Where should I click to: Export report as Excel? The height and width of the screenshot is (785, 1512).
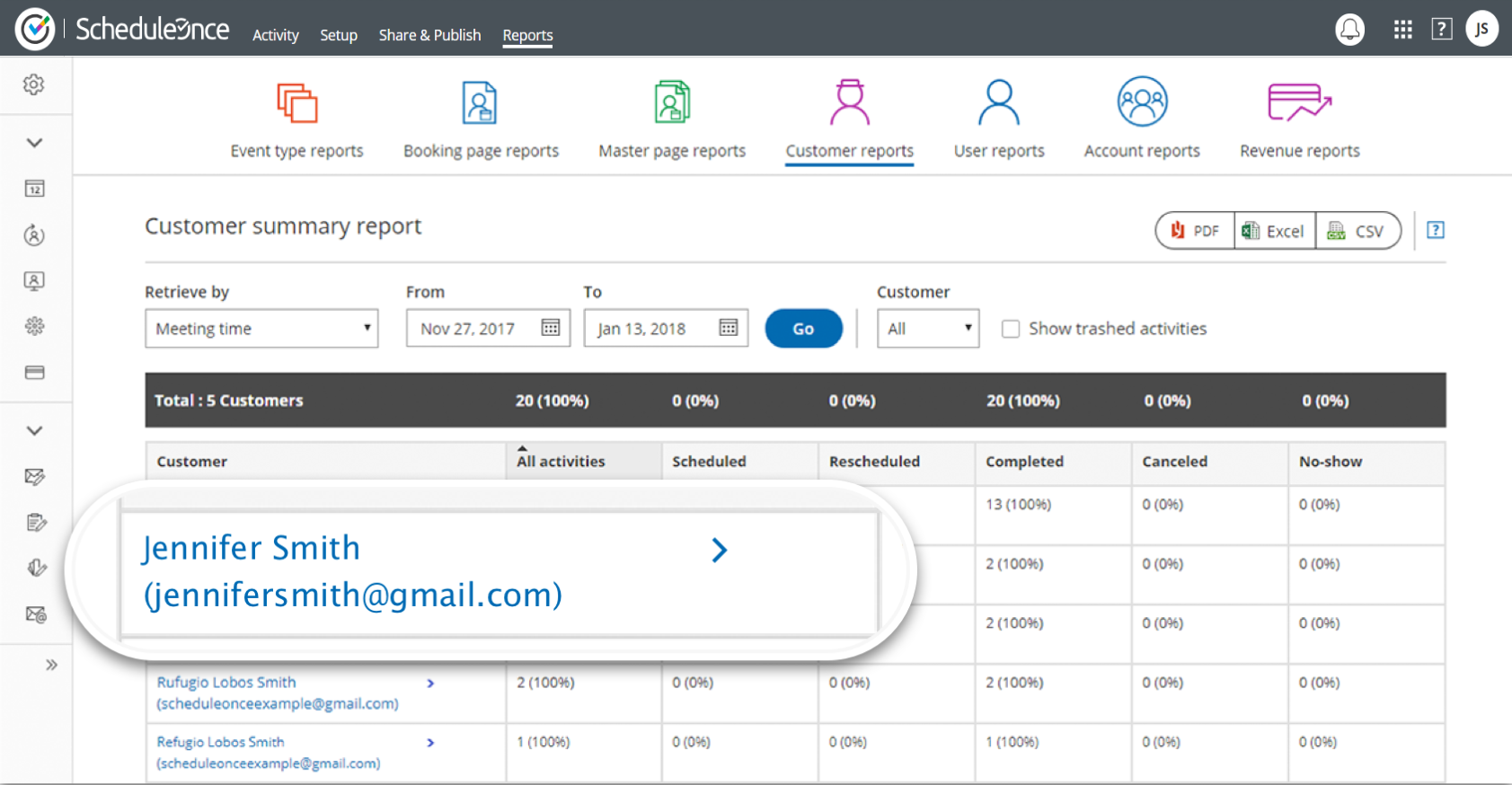1274,231
